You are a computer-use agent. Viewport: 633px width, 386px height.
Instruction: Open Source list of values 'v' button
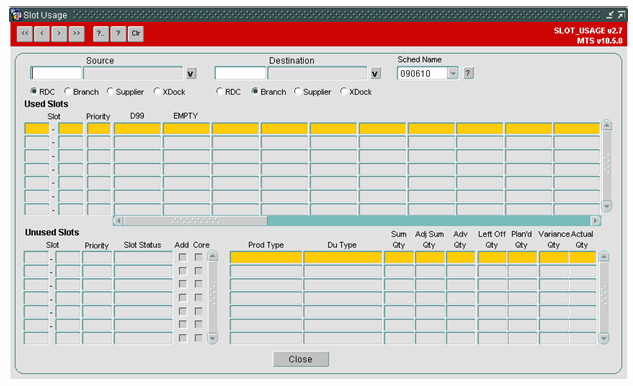point(191,73)
